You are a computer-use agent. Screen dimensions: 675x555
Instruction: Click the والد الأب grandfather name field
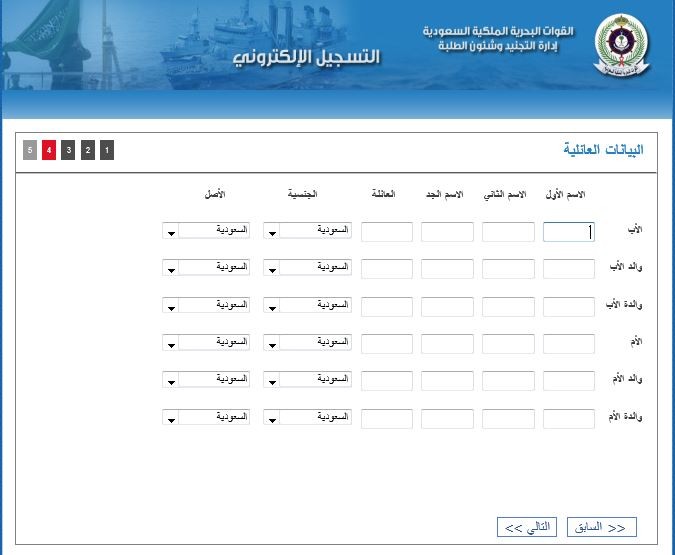447,269
